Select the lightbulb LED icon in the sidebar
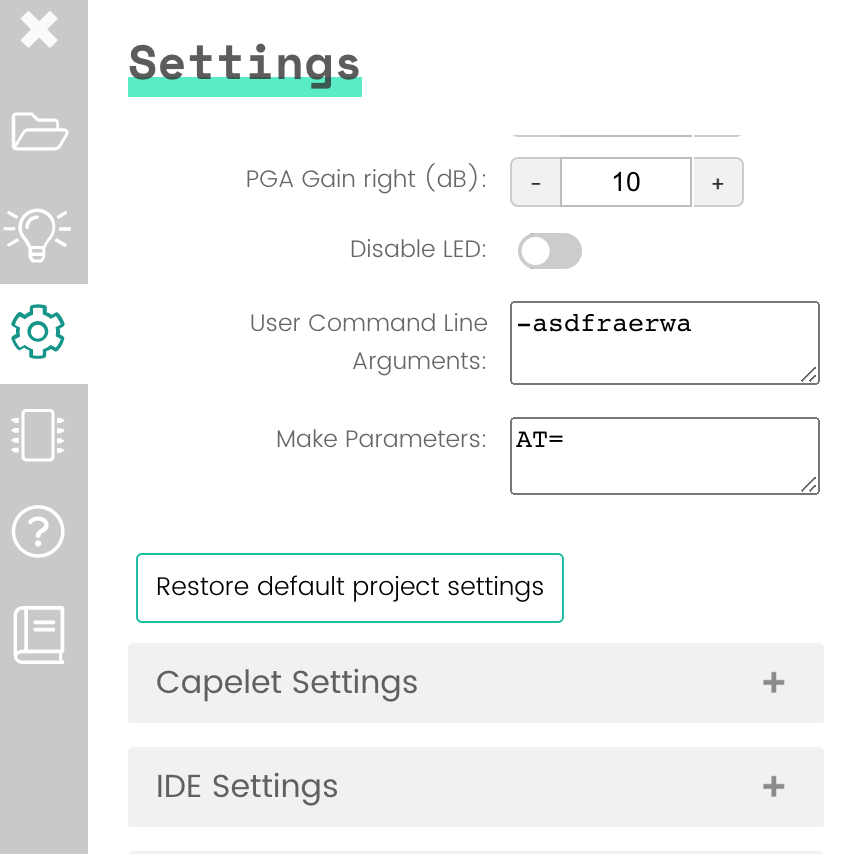 coord(40,232)
